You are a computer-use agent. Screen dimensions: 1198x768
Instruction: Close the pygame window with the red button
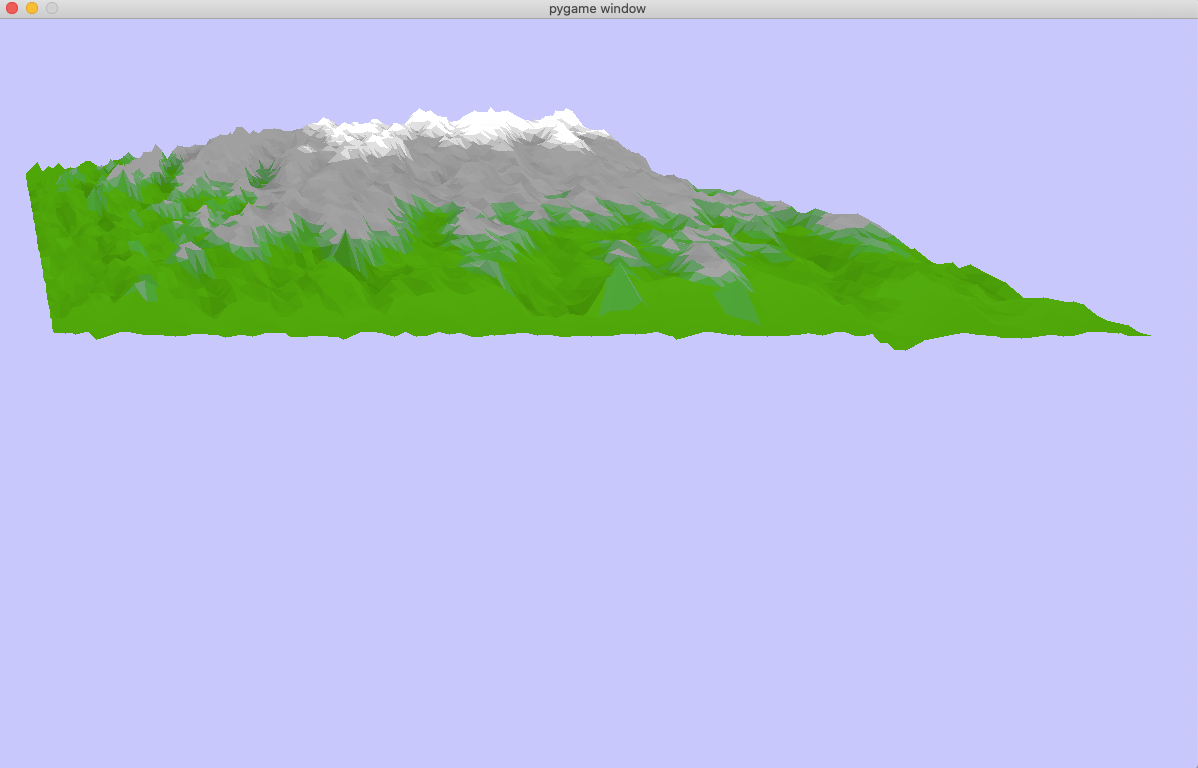click(11, 8)
